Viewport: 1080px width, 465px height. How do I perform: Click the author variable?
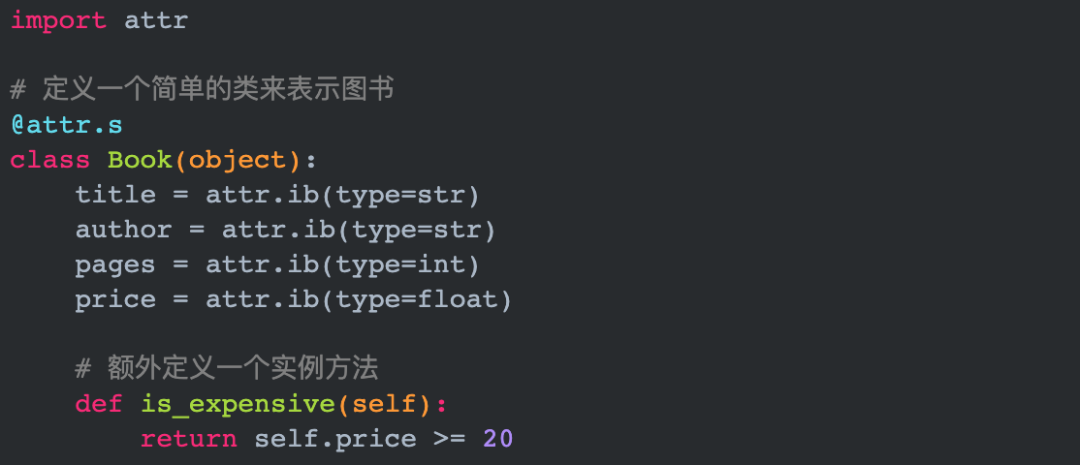[124, 230]
